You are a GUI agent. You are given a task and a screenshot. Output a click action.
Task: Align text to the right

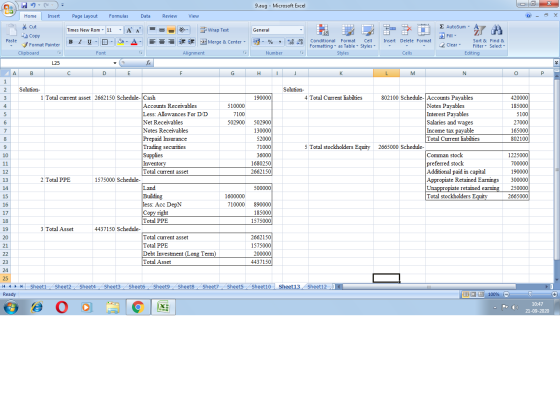click(171, 42)
